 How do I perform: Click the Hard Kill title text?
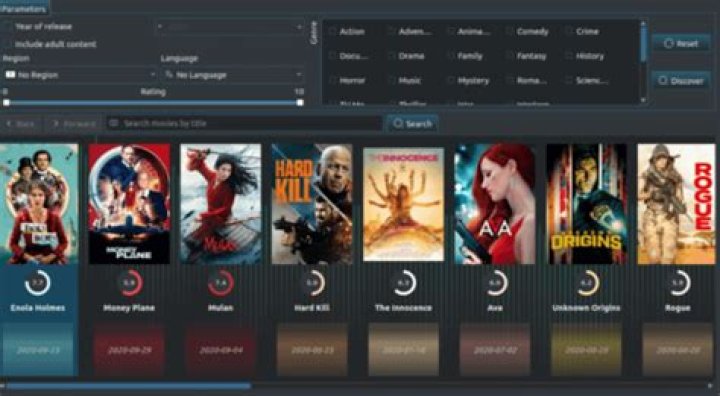312,308
